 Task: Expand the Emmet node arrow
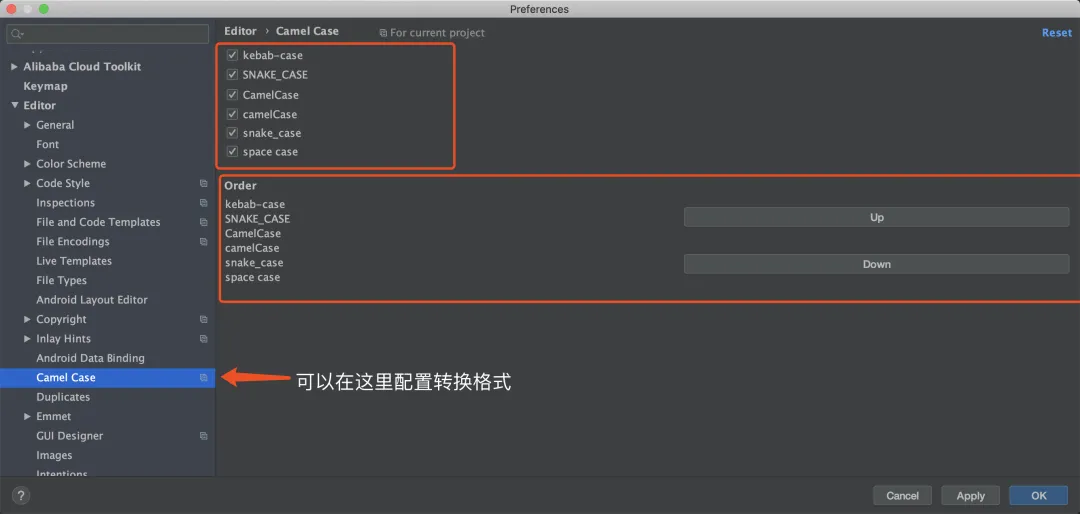point(28,416)
